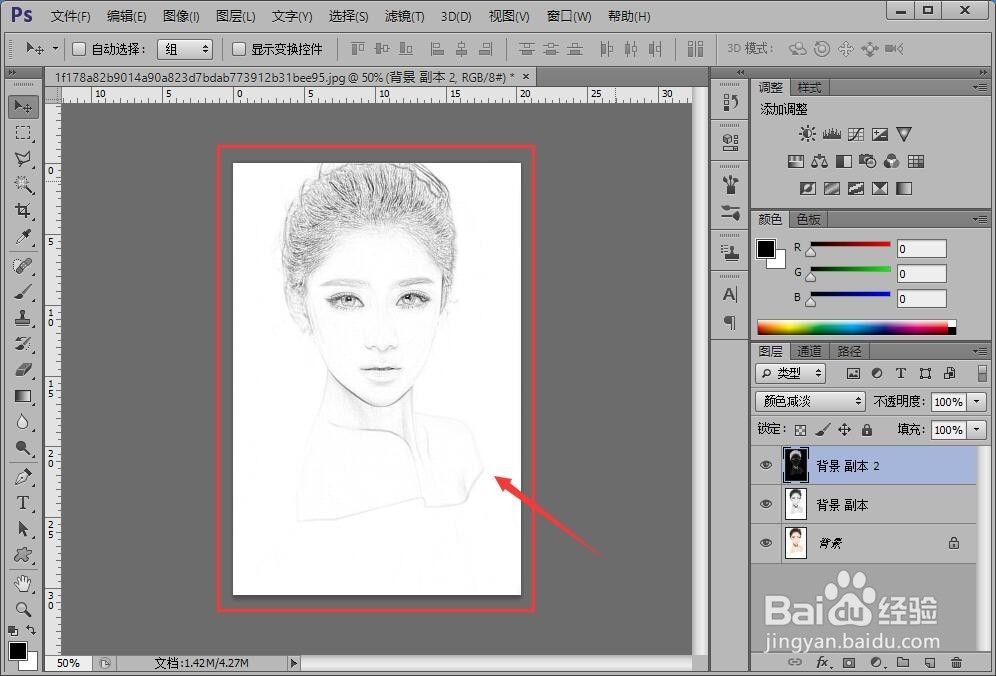Click the 50% zoom level field
This screenshot has width=996, height=676.
(x=68, y=663)
